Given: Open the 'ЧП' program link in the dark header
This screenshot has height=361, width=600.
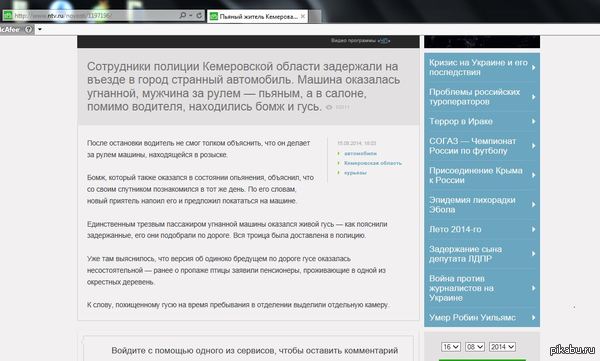Looking at the screenshot, I should tap(384, 41).
